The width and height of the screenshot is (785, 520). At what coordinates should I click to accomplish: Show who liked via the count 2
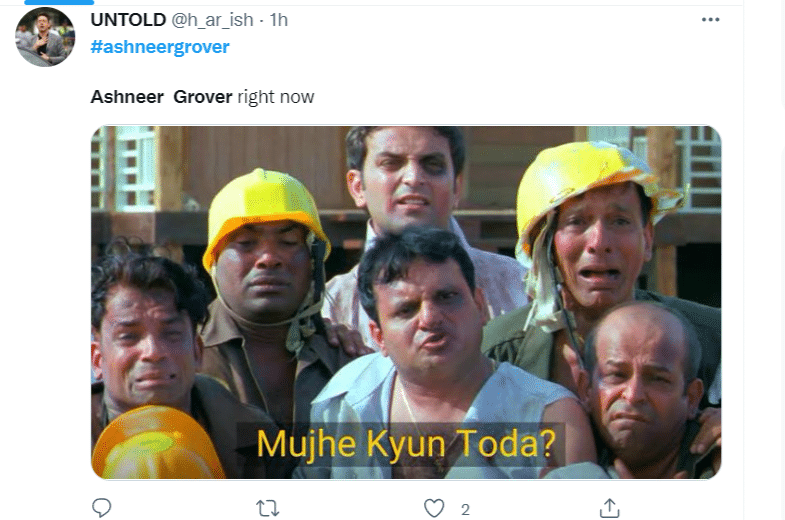[x=465, y=509]
